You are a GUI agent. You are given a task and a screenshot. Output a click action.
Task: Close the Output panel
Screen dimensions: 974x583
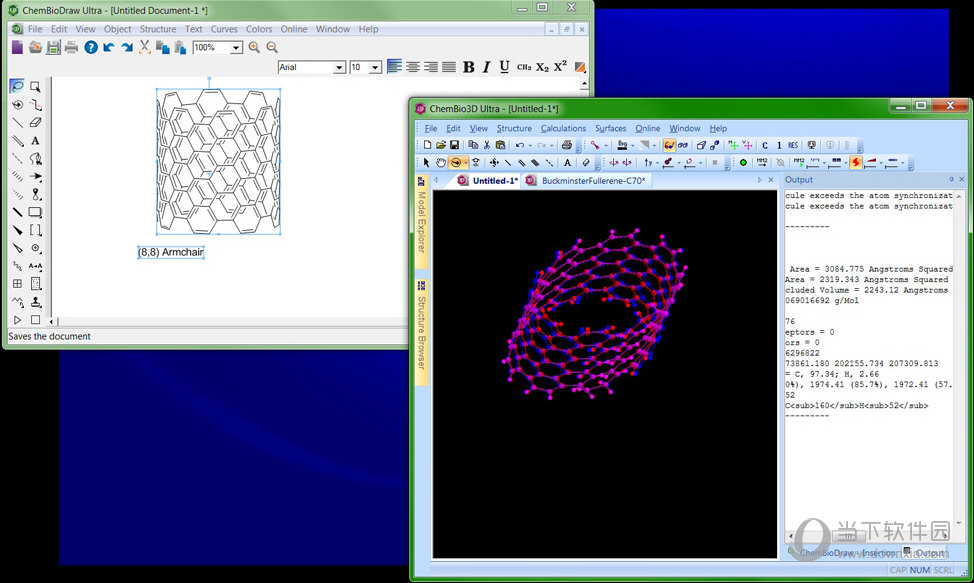962,179
